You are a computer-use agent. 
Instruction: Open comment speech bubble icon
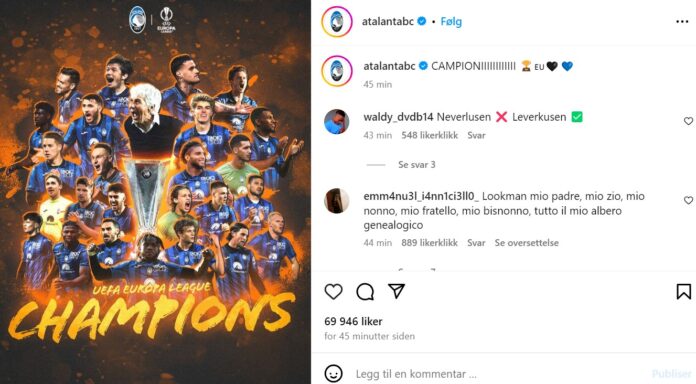tap(365, 292)
